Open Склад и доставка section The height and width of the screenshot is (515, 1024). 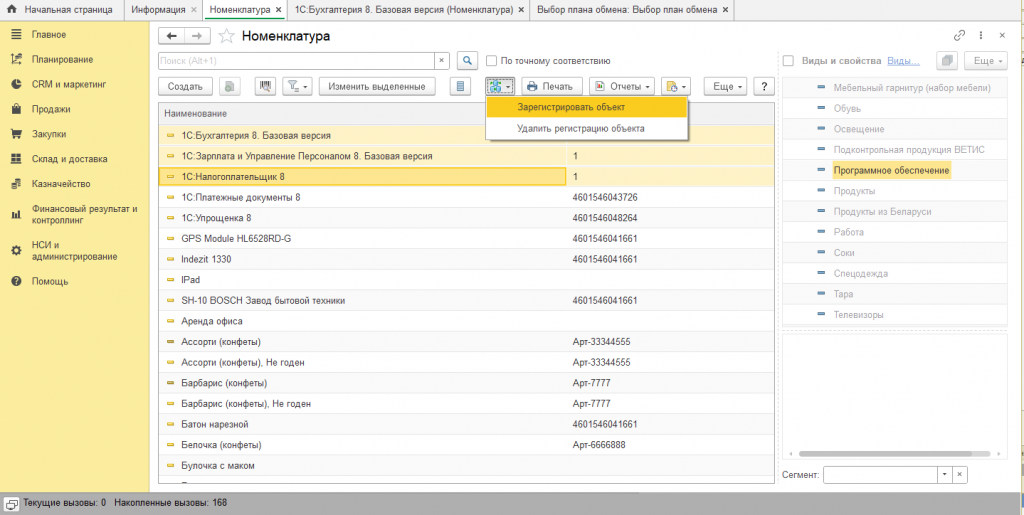click(69, 159)
